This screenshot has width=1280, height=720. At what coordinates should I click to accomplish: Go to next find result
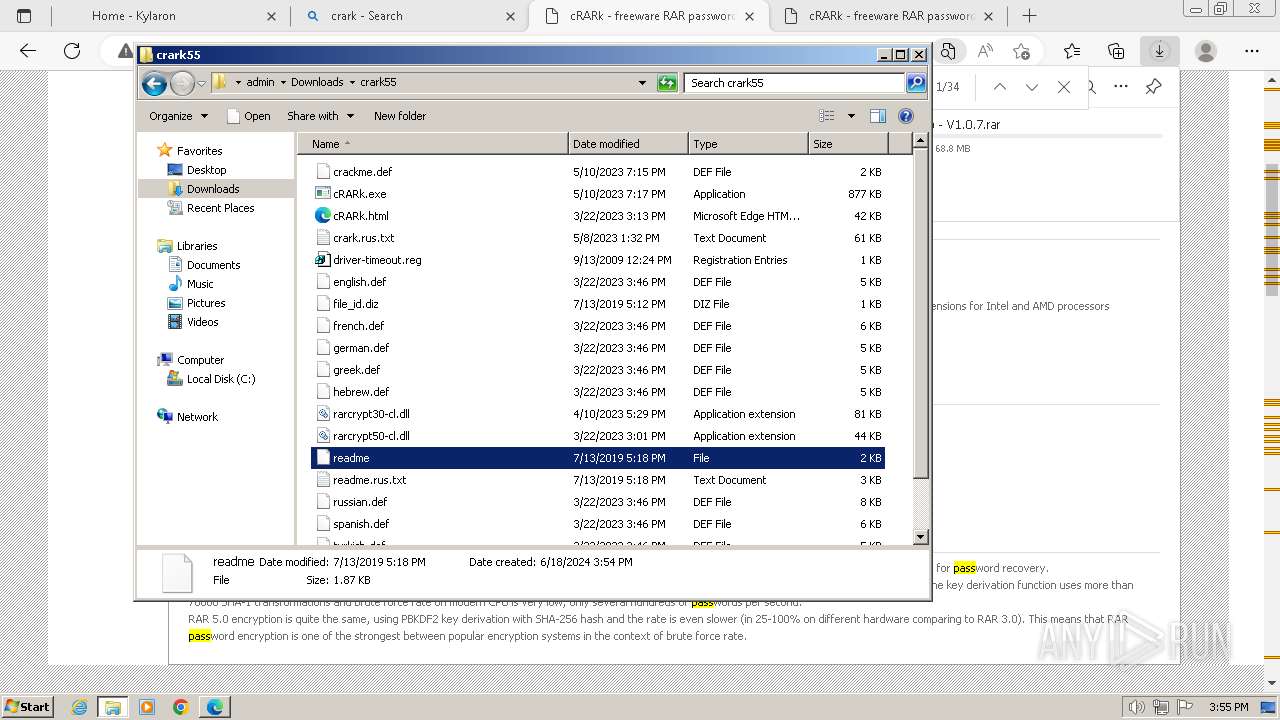point(1031,87)
